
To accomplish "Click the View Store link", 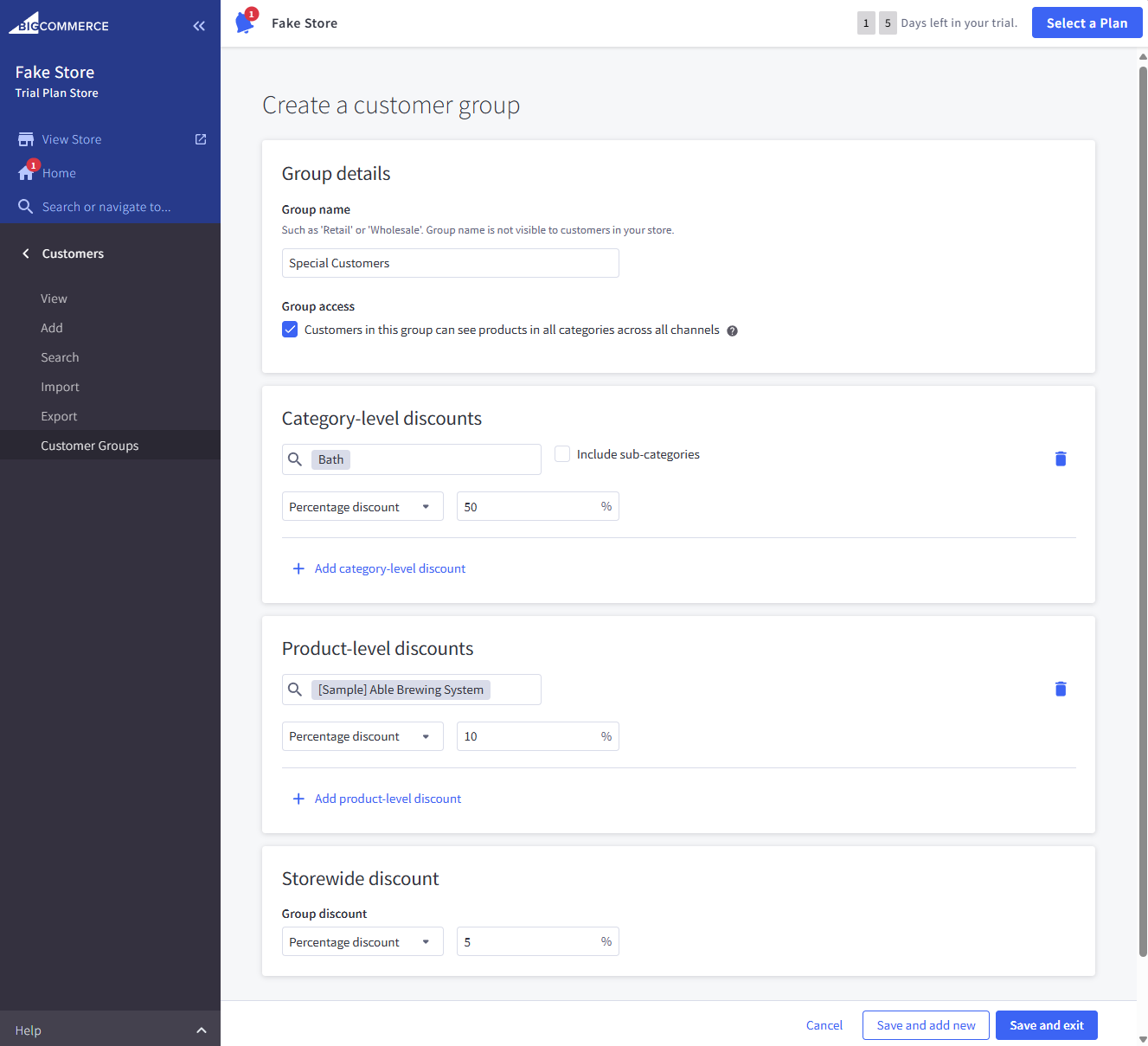I will 72,139.
